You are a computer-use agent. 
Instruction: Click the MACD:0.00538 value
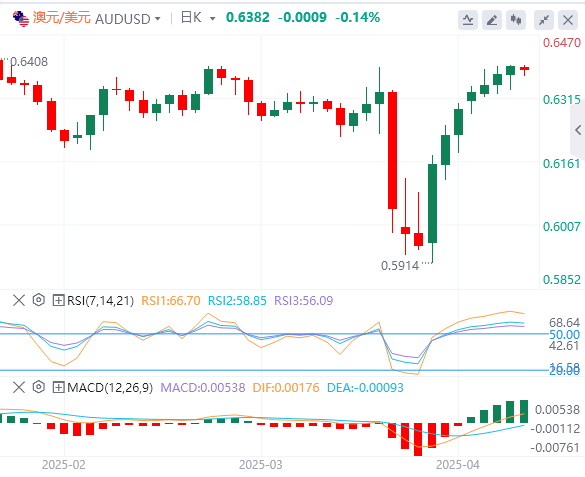coord(203,388)
